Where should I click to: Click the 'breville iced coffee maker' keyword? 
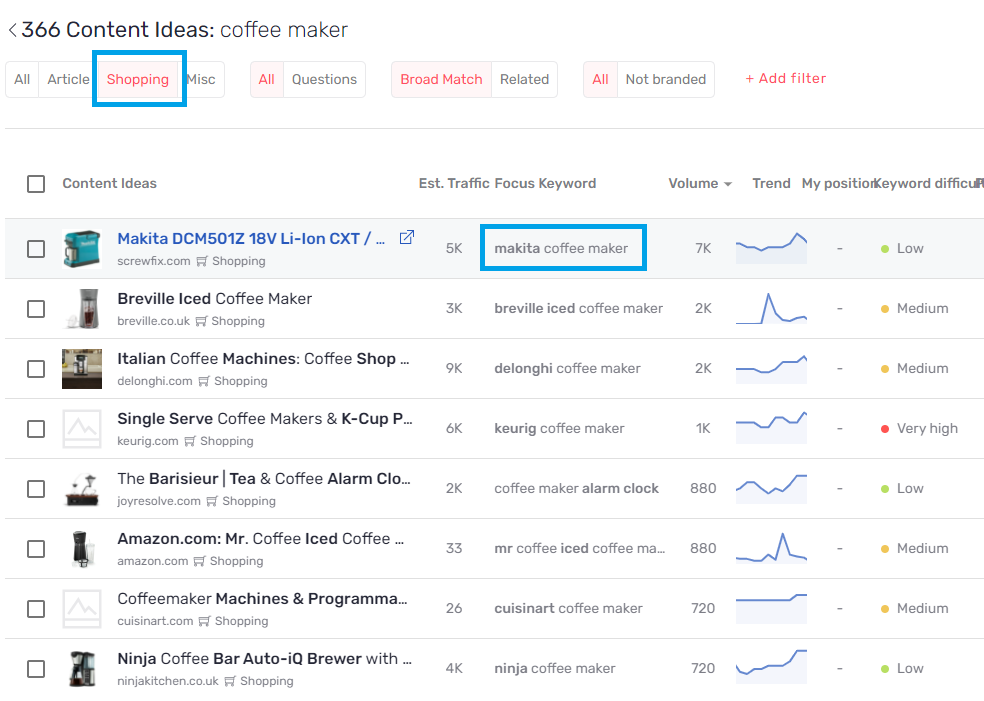click(x=579, y=309)
